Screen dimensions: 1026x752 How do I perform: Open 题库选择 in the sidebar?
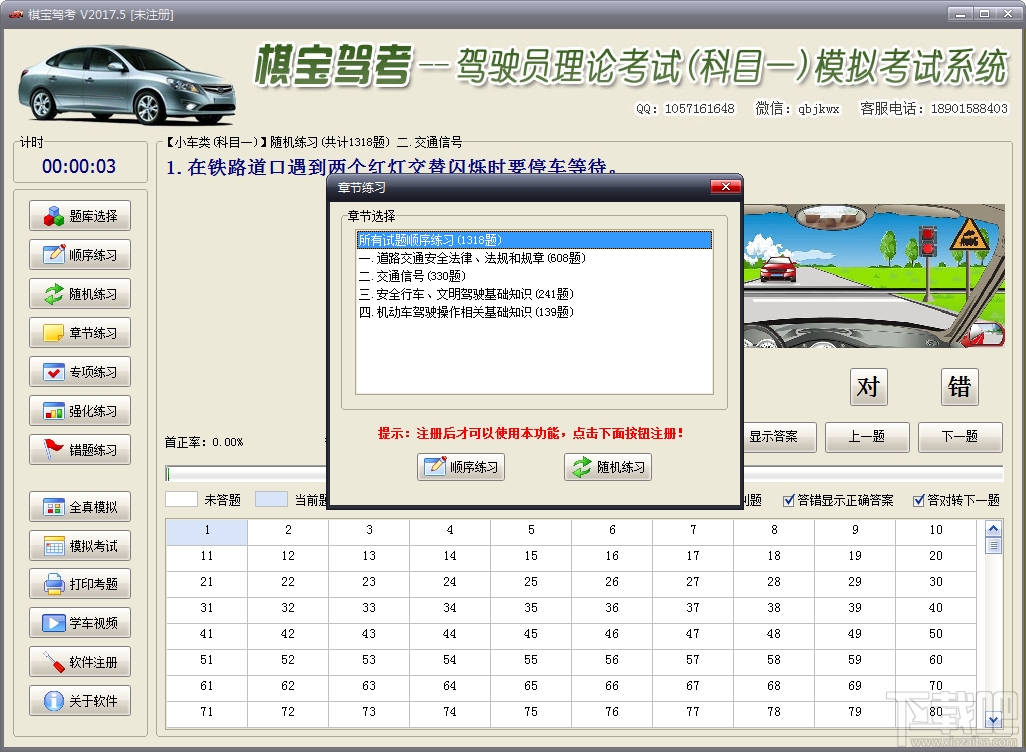coord(80,216)
